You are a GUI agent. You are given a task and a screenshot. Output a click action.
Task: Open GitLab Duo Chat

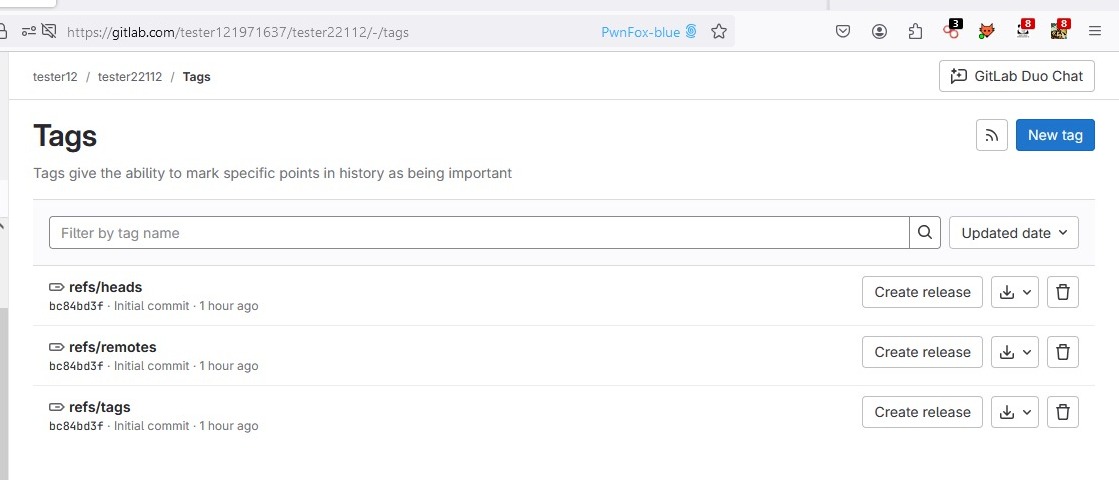coord(1017,76)
